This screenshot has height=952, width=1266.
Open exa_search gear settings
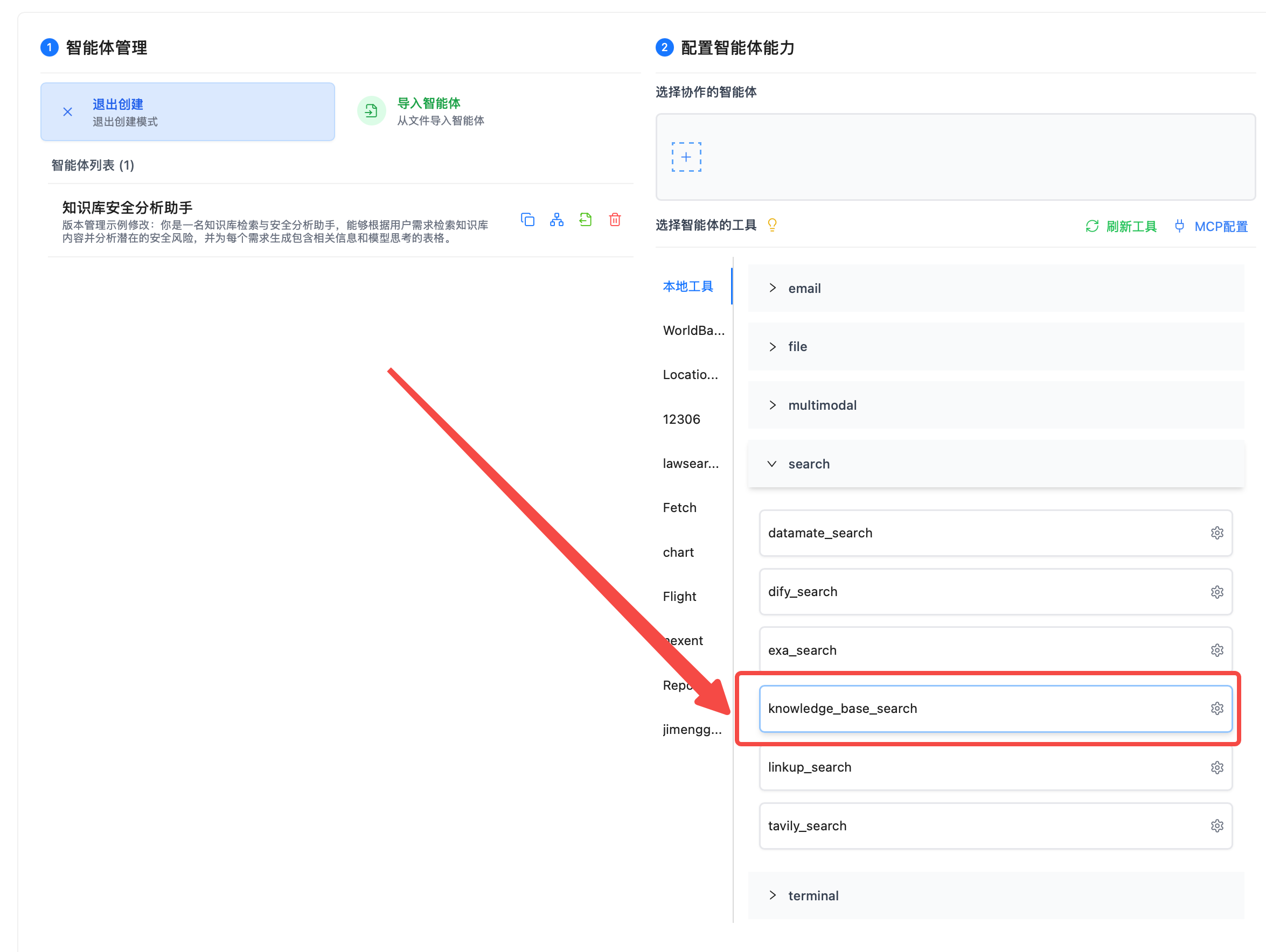coord(1217,650)
